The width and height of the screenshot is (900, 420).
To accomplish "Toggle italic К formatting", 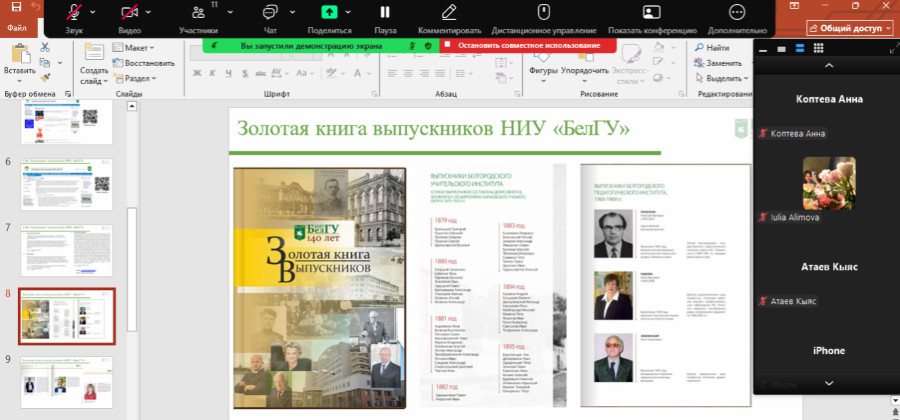I will pos(212,73).
